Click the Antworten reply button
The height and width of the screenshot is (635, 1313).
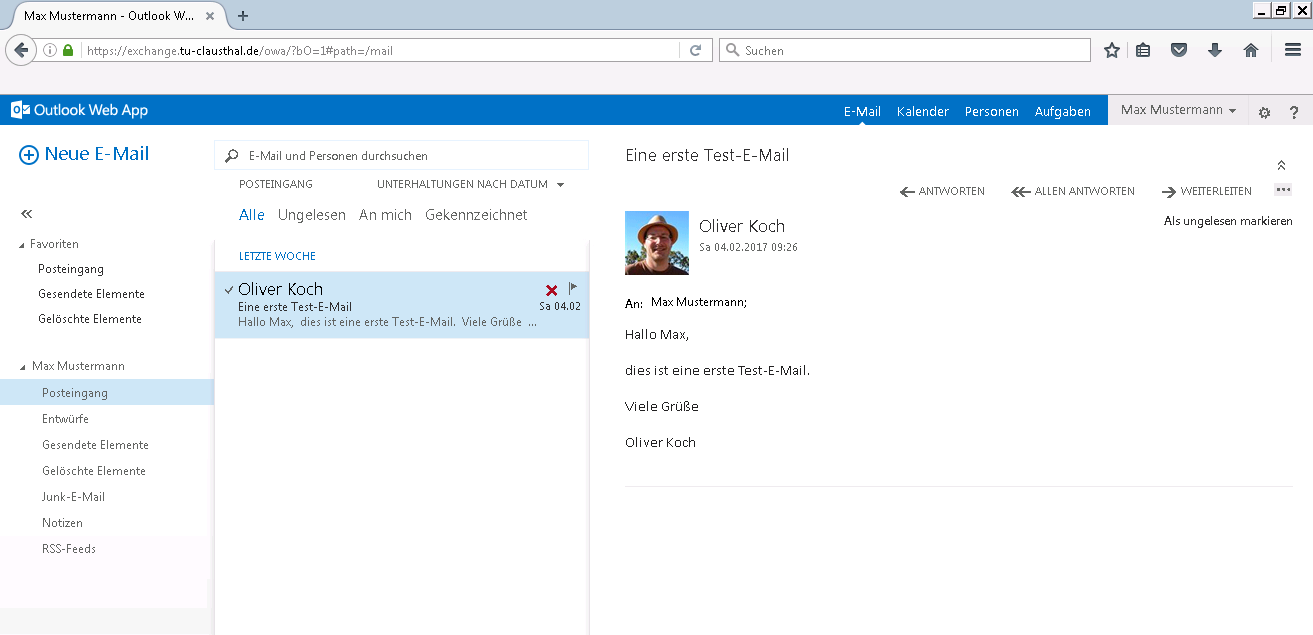tap(942, 191)
